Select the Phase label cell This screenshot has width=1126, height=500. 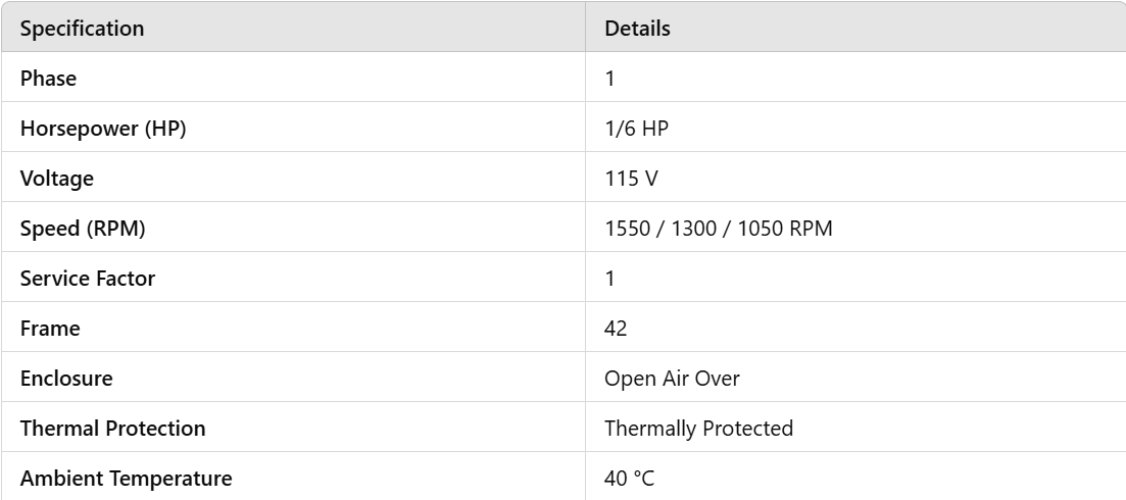point(47,78)
